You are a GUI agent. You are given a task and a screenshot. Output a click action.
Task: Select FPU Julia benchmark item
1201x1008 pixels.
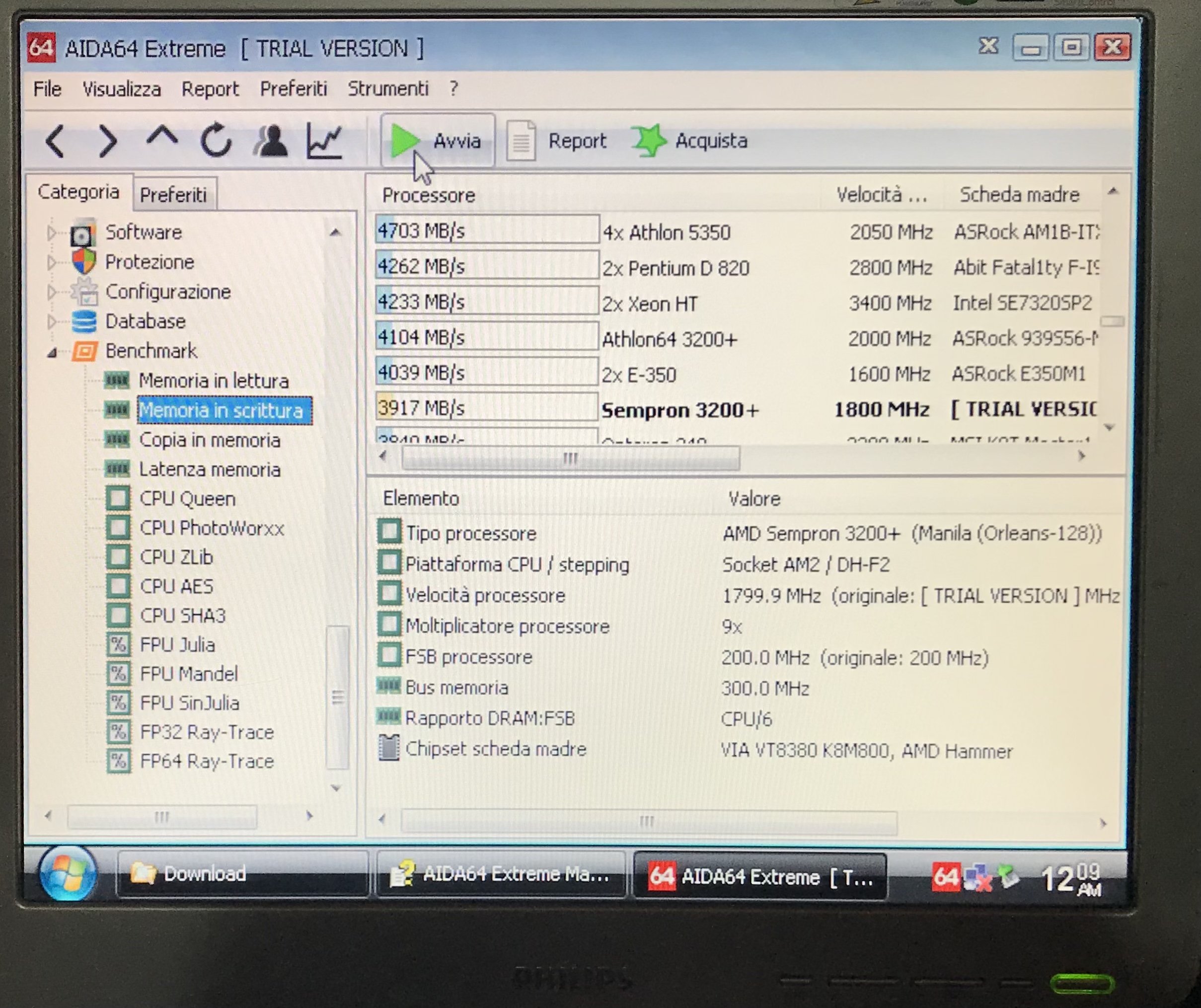coord(177,645)
